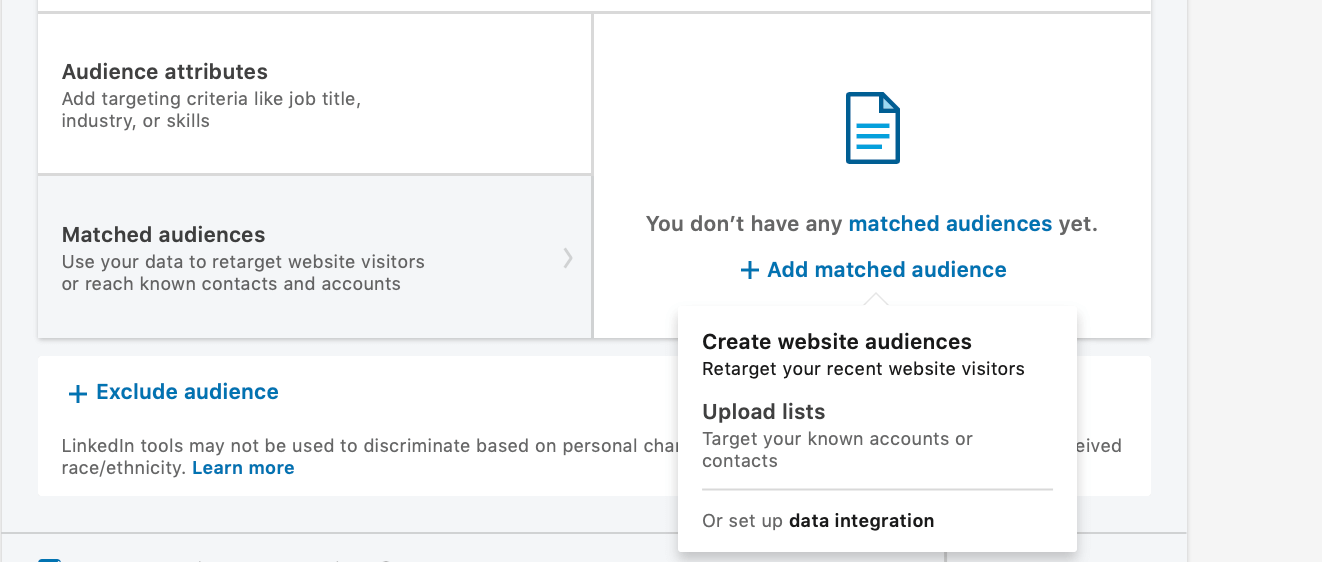Click the plus icon beside Add matched audience
The width and height of the screenshot is (1322, 562).
pos(749,270)
